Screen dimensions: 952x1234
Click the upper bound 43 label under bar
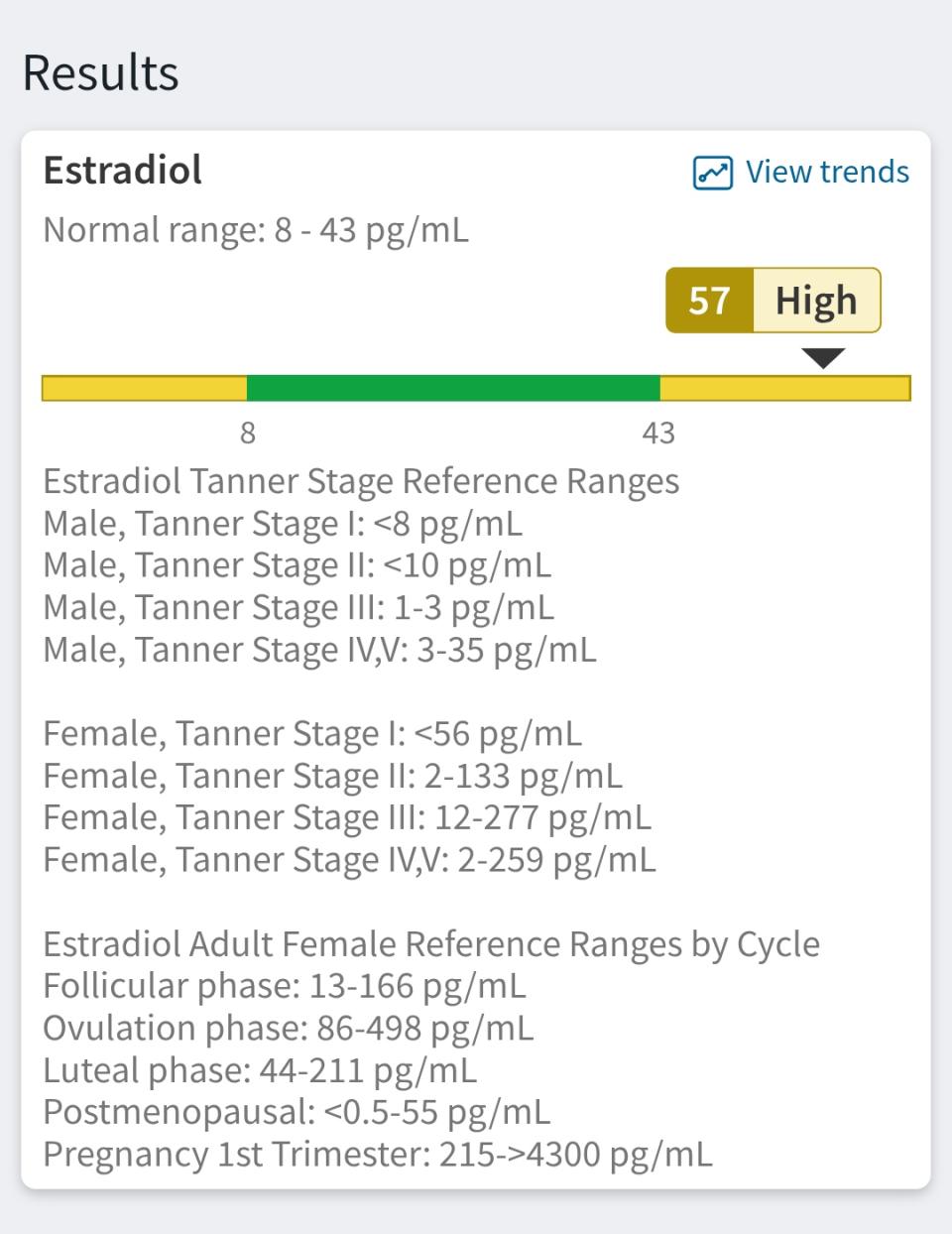658,432
